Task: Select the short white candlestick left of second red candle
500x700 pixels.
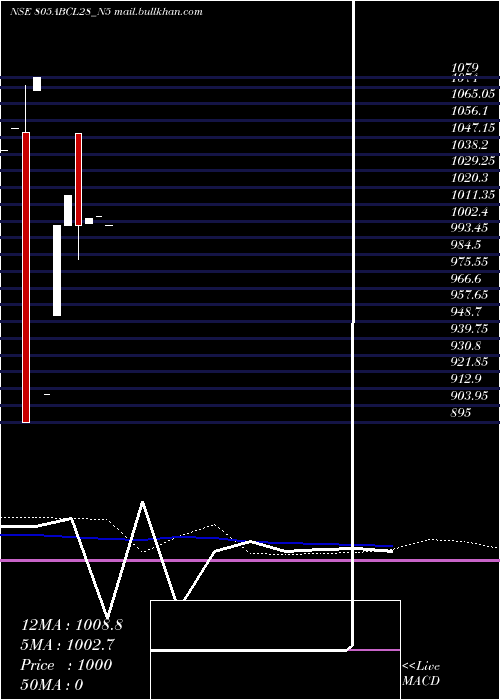Action: pos(68,210)
